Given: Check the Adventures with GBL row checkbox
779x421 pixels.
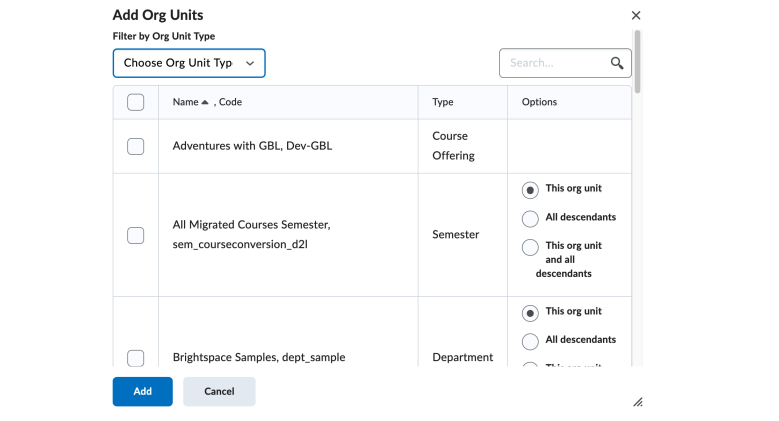Looking at the screenshot, I should 136,146.
